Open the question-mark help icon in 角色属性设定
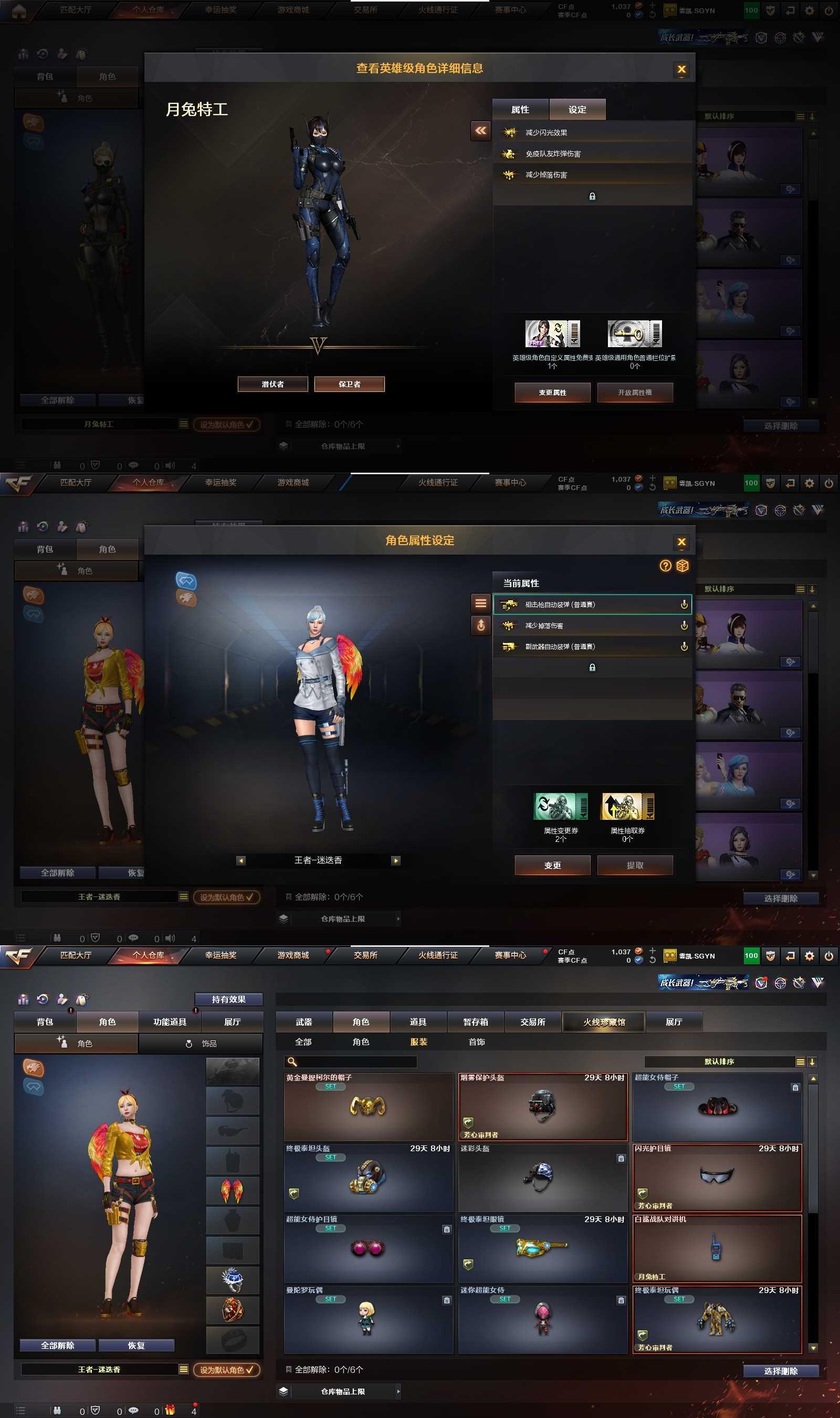The image size is (840, 1418). coord(666,566)
